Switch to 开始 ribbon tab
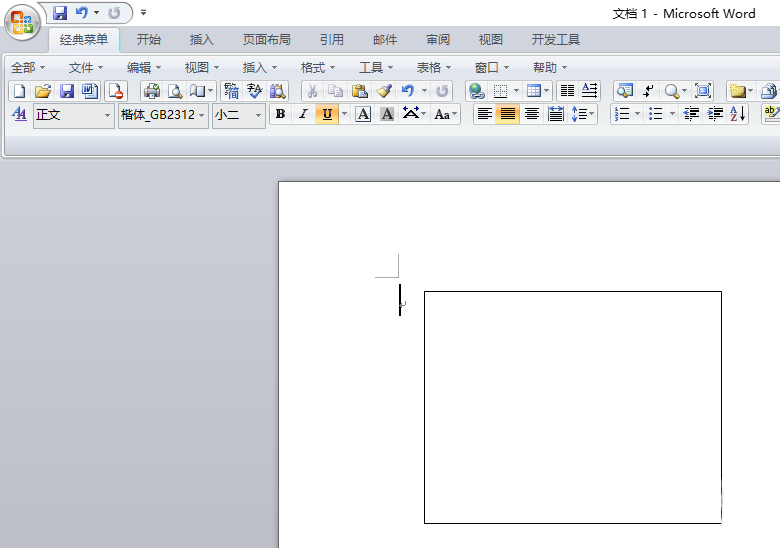This screenshot has height=548, width=780. [149, 40]
